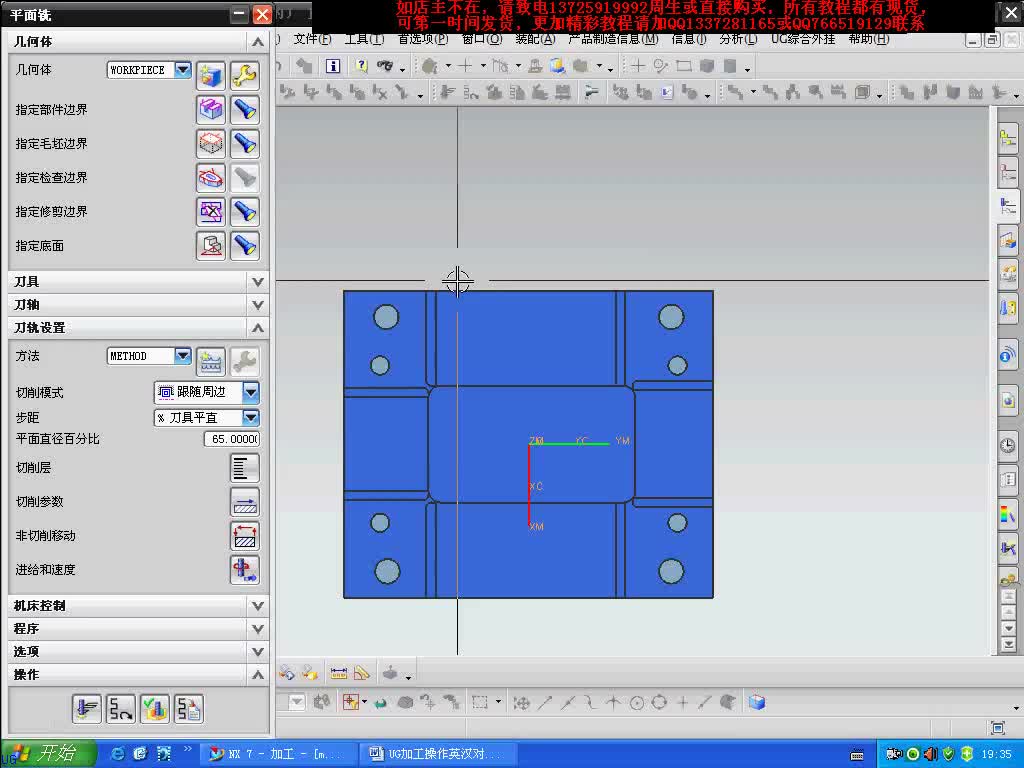Display the floor plane with flashlight icon

[x=244, y=246]
